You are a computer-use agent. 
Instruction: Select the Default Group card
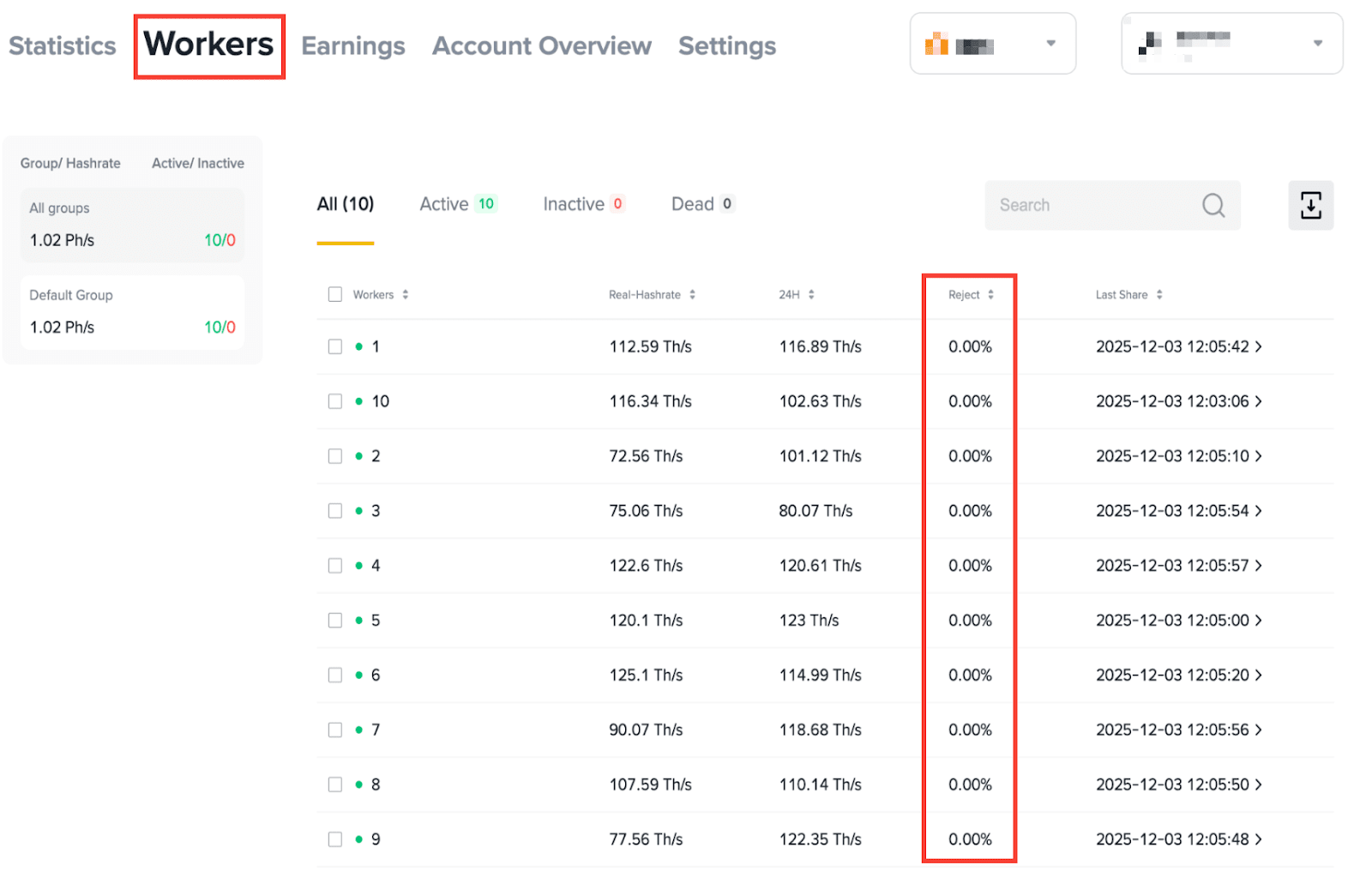point(132,312)
